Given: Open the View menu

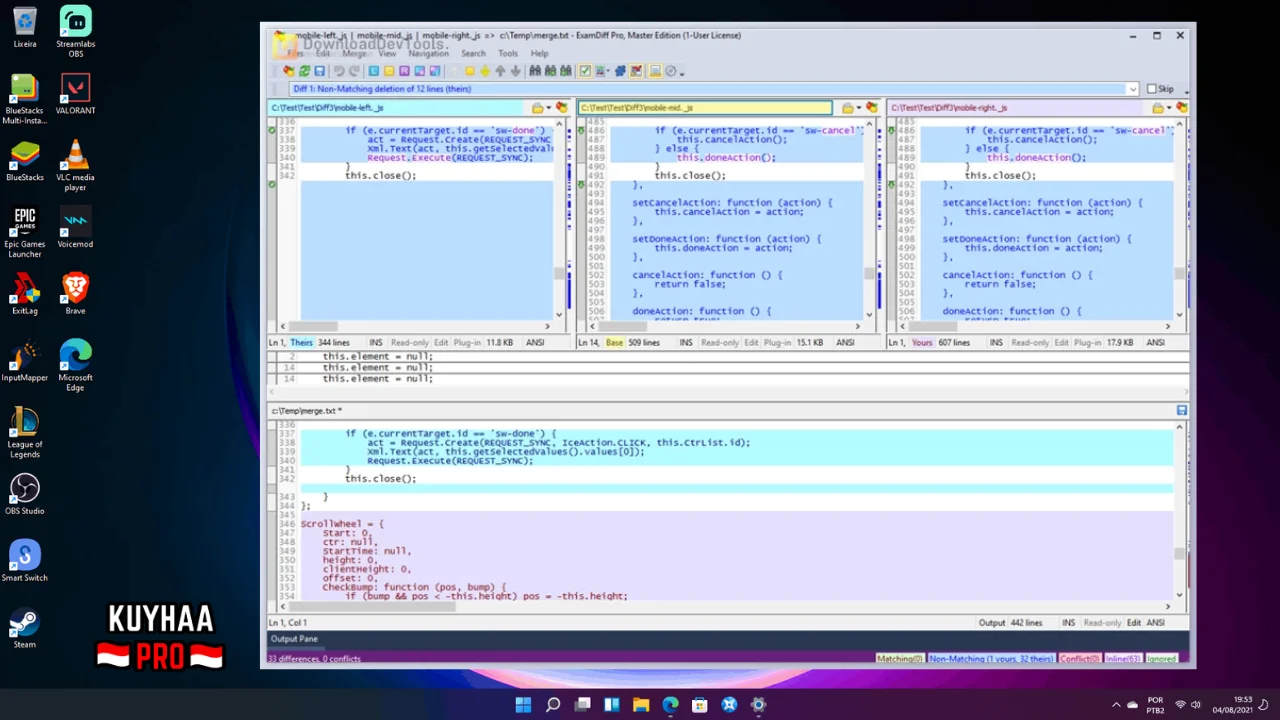Looking at the screenshot, I should coord(387,53).
